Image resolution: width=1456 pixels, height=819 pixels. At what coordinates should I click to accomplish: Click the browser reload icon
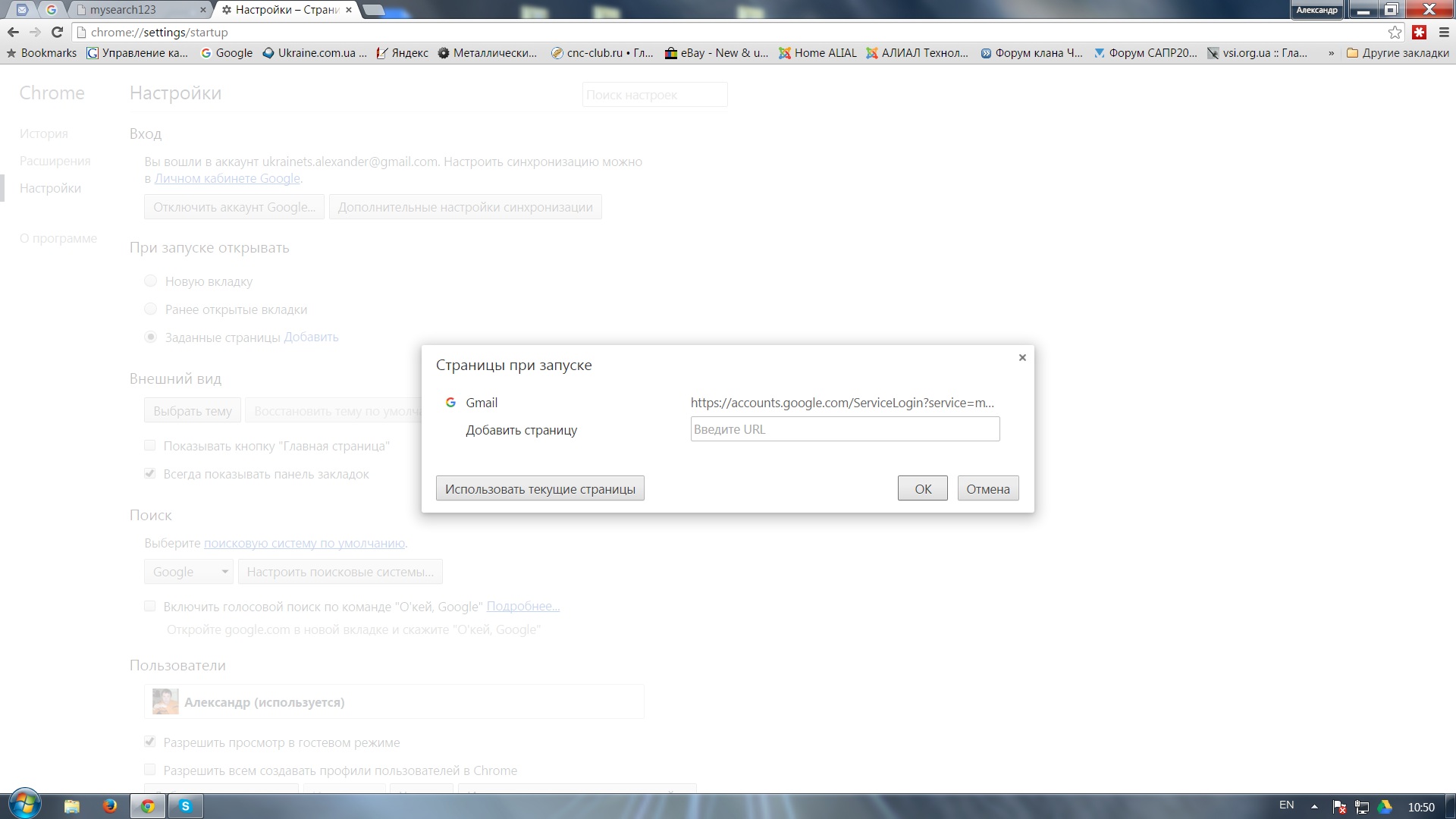[x=57, y=32]
